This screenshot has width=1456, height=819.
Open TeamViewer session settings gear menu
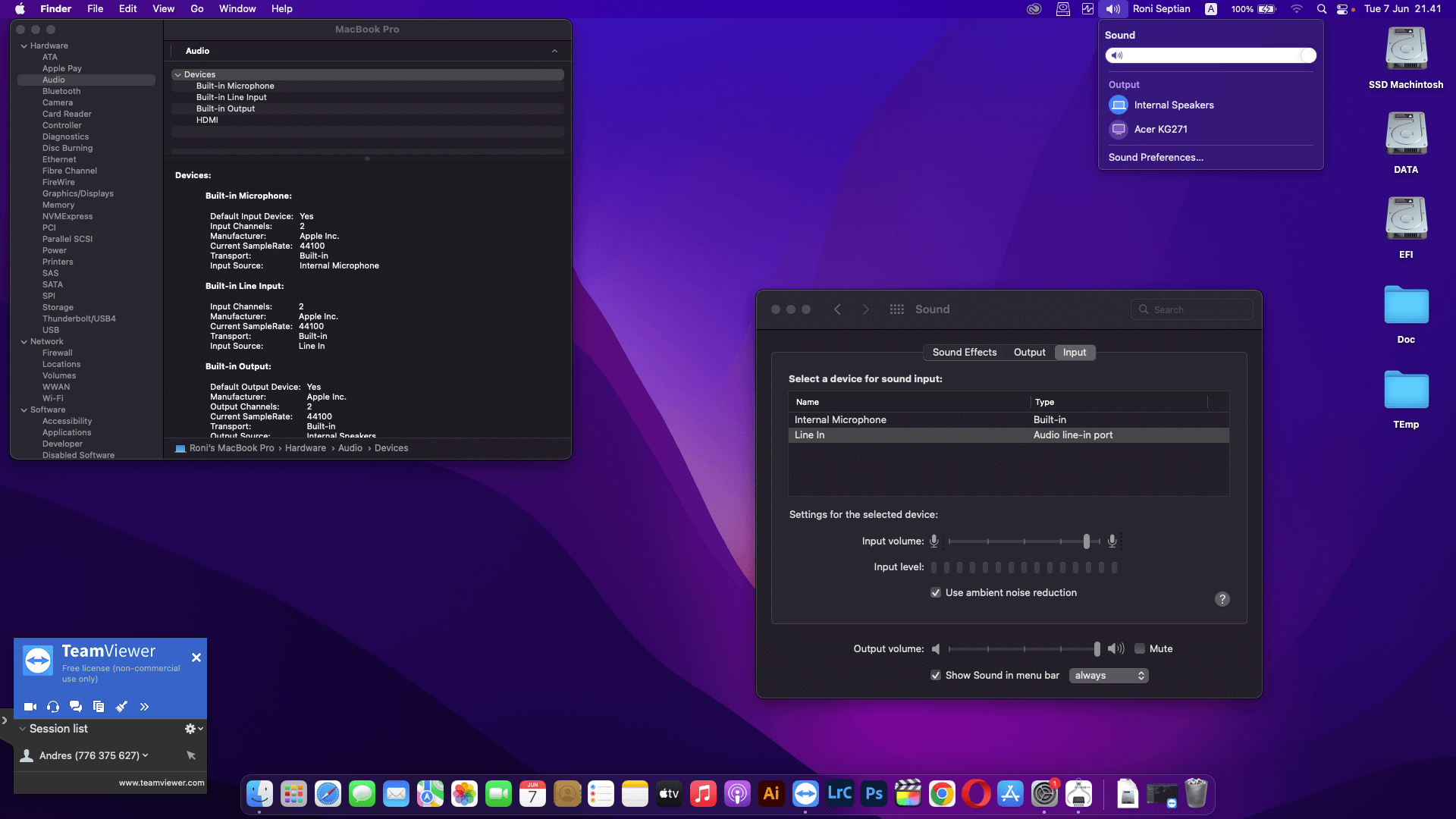pos(194,729)
